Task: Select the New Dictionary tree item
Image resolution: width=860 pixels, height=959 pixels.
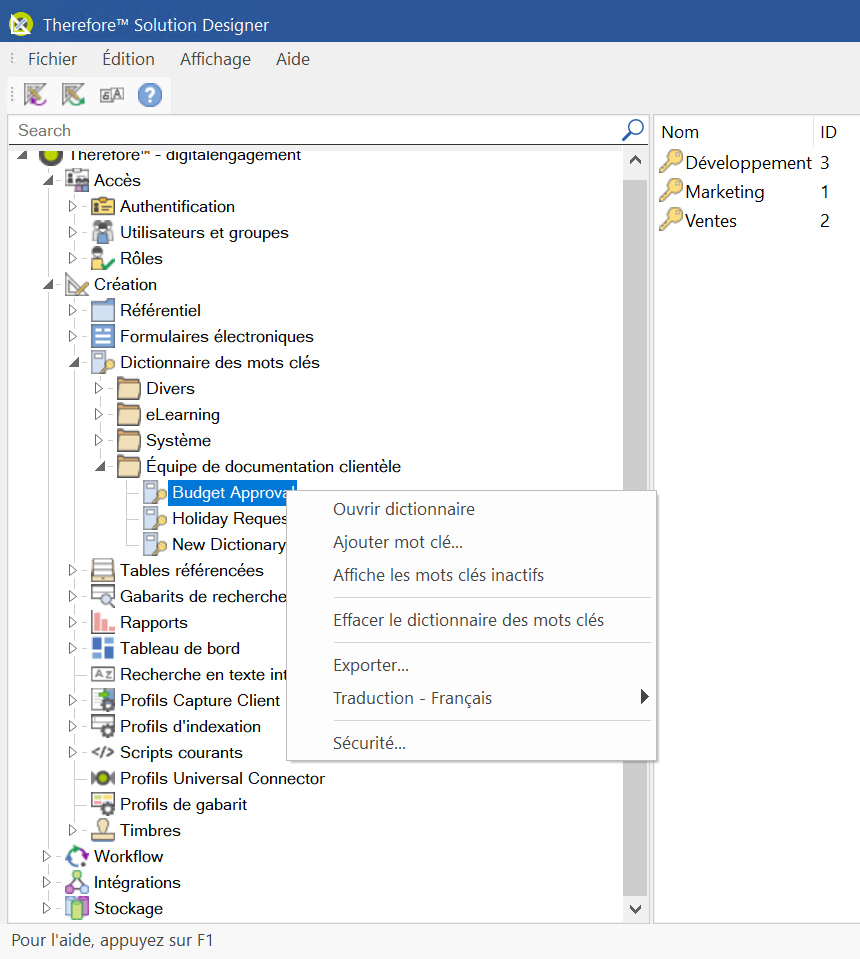Action: 229,544
